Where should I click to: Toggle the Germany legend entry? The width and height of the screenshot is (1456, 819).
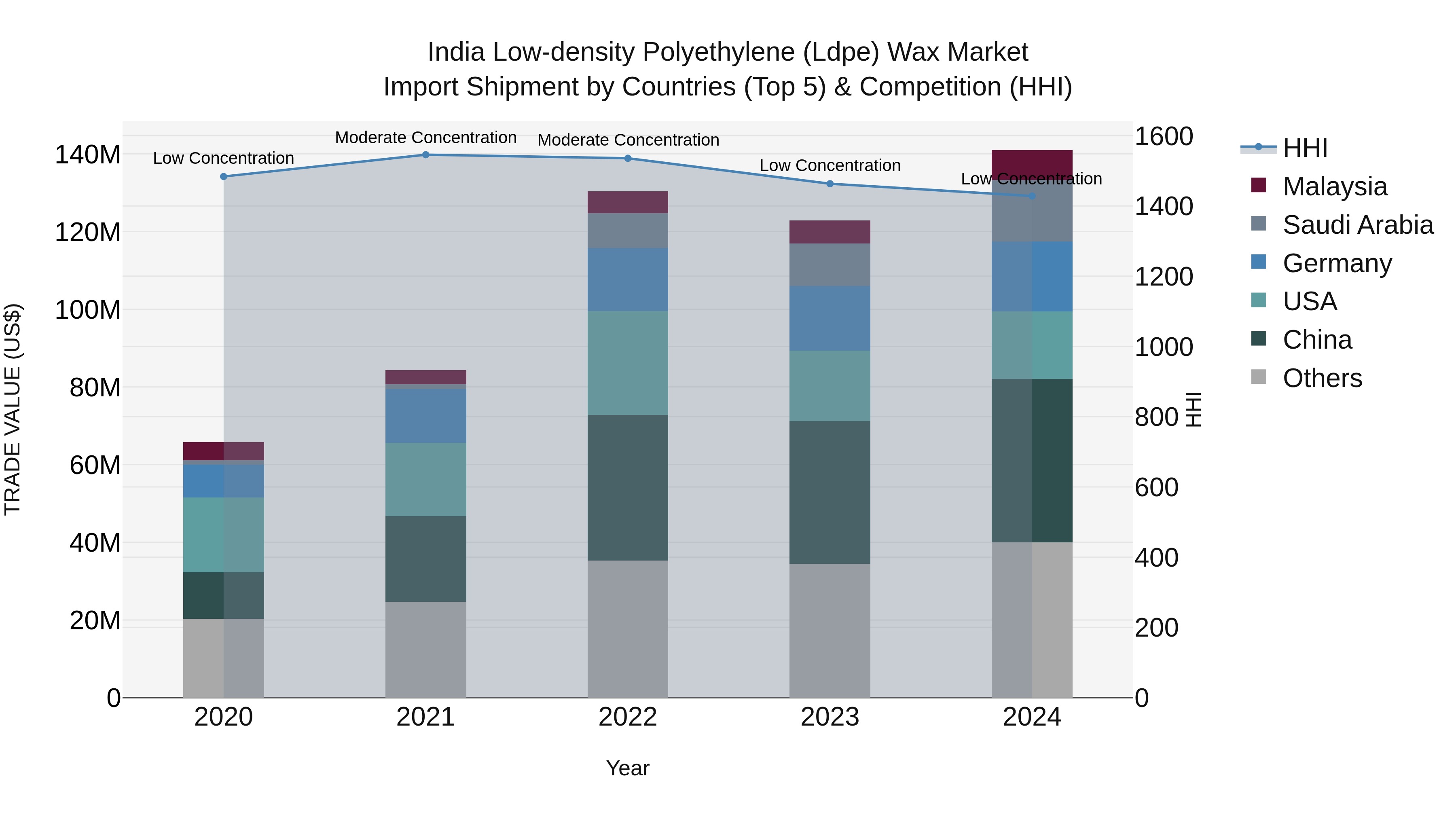(x=1321, y=263)
